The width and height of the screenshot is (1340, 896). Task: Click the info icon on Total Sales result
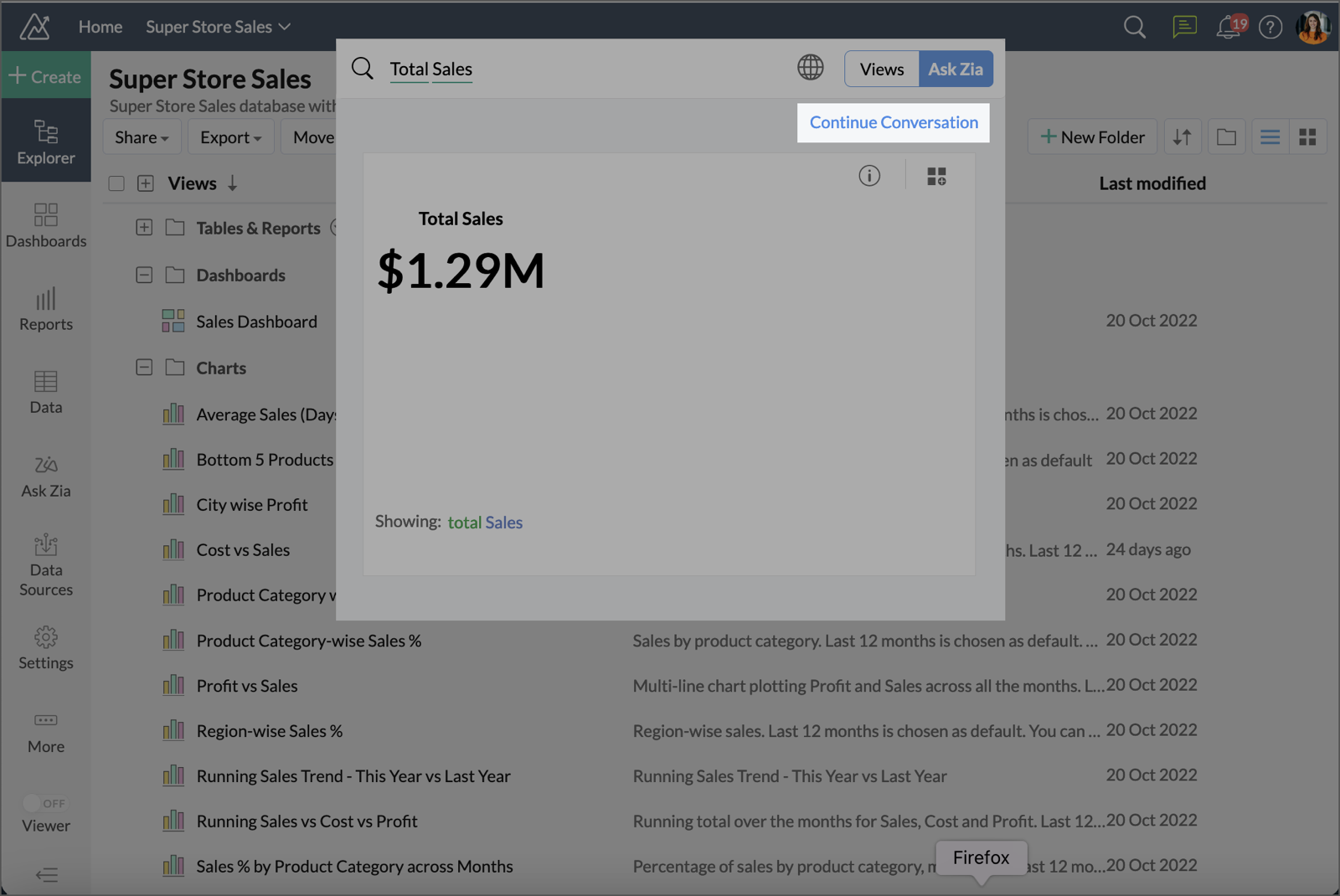[869, 176]
